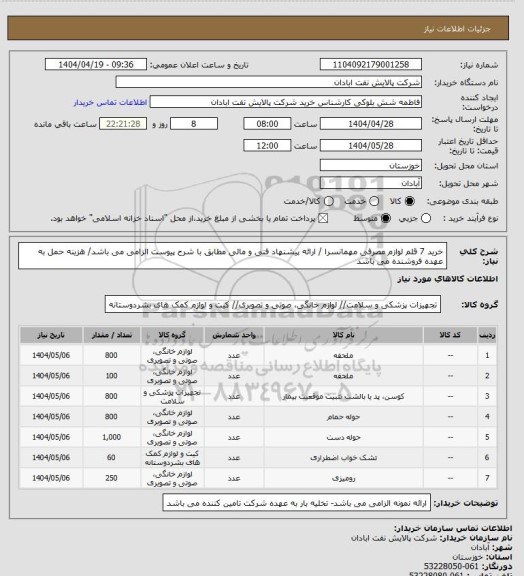Click the request number field 1104092179001258
This screenshot has height=576, width=524.
(371, 64)
